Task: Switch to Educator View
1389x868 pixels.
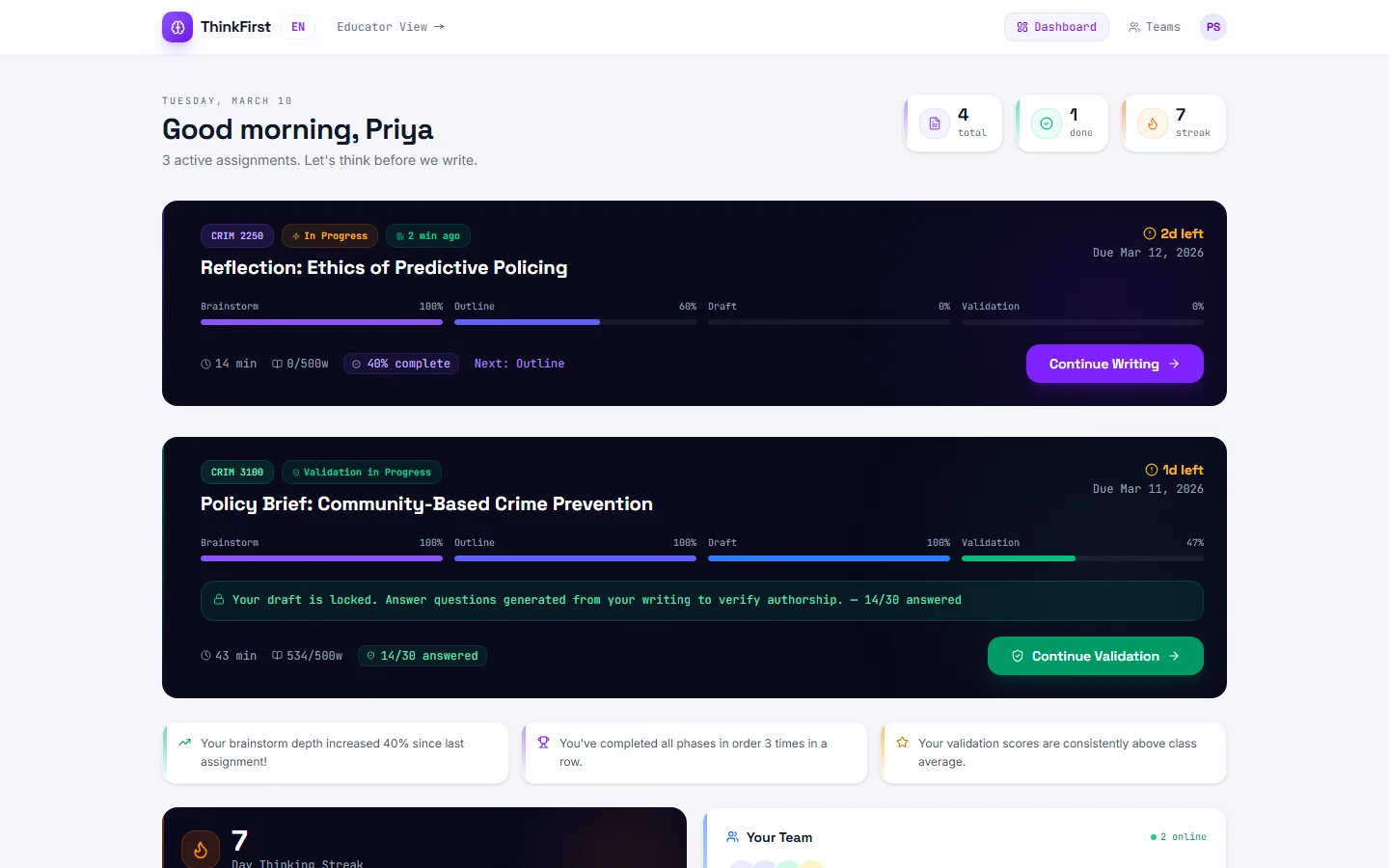Action: tap(391, 27)
